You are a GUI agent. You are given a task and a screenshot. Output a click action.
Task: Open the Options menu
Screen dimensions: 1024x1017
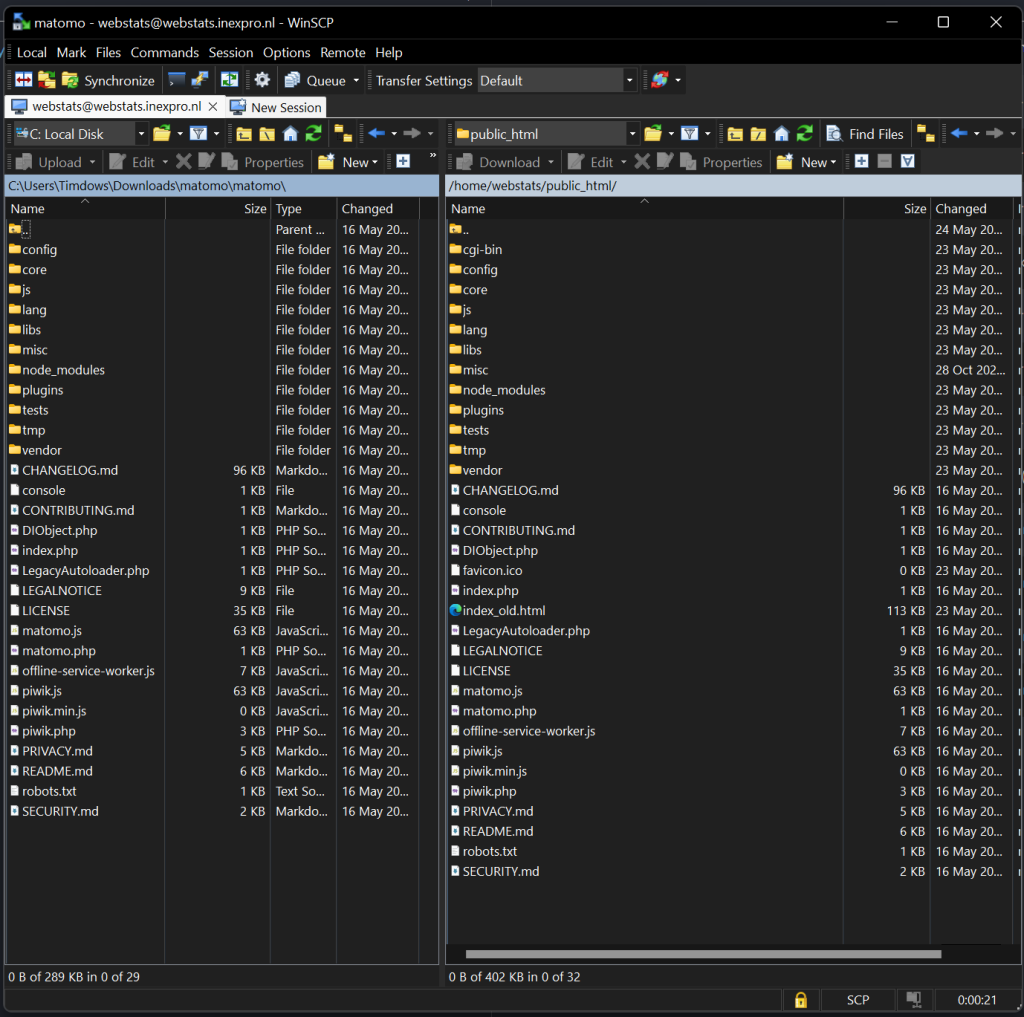pyautogui.click(x=286, y=52)
